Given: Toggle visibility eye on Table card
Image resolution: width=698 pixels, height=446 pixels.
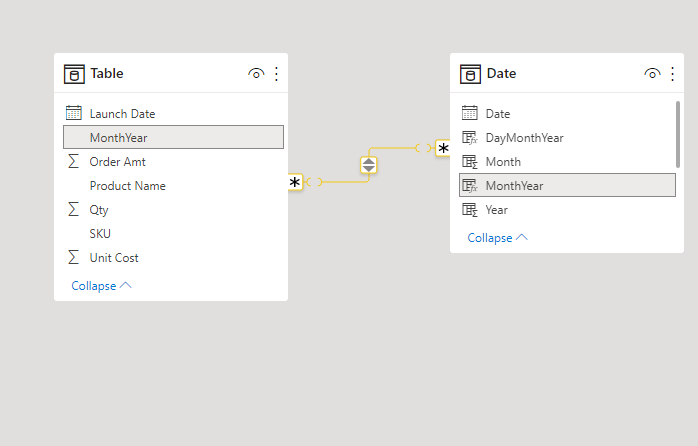Looking at the screenshot, I should pyautogui.click(x=256, y=73).
